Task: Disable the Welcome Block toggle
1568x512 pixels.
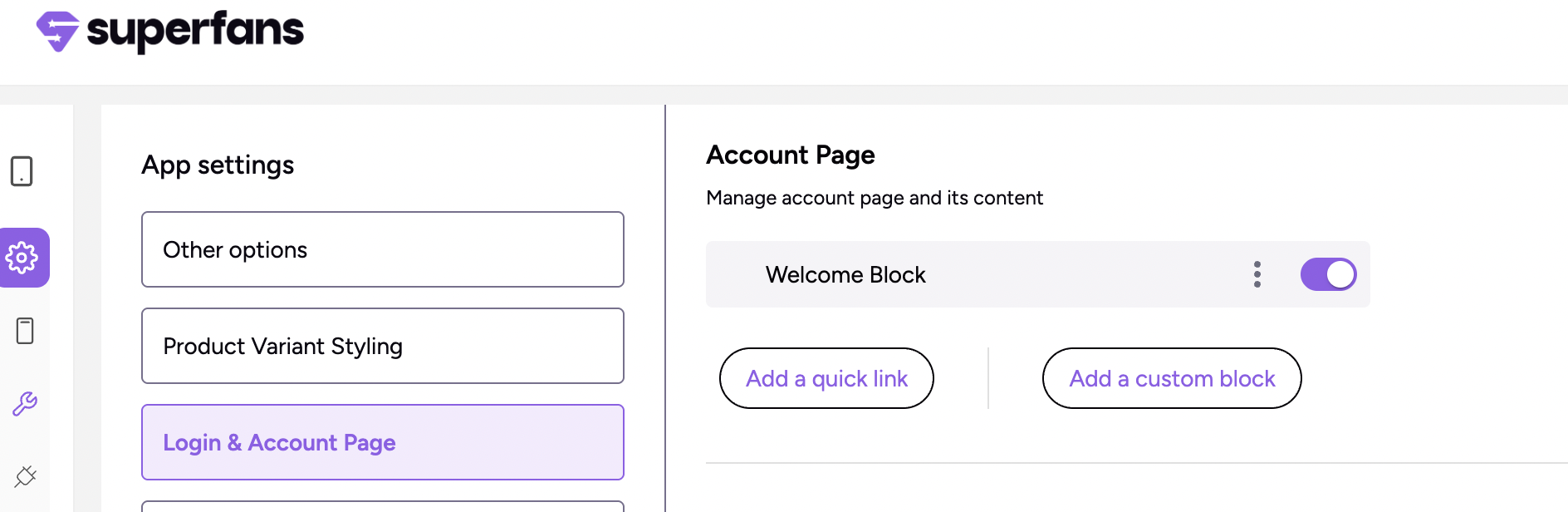Action: click(1328, 274)
